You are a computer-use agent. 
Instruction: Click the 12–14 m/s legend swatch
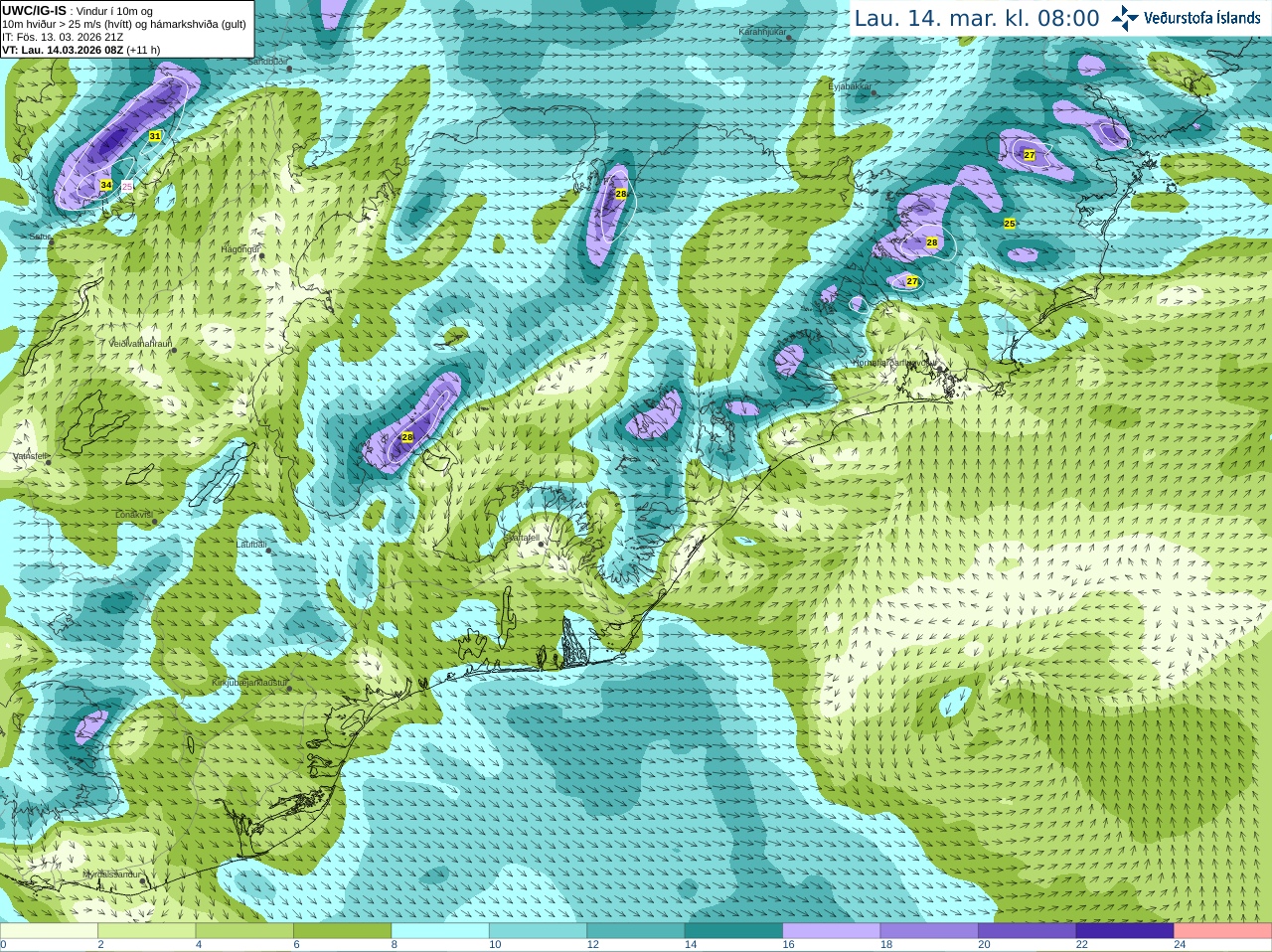[x=636, y=931]
